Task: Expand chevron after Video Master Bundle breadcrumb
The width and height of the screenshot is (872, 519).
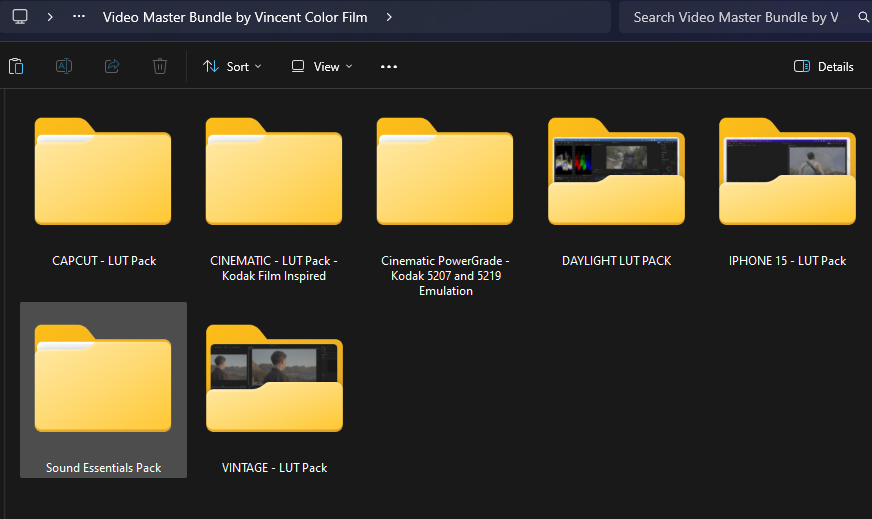Action: coord(389,17)
